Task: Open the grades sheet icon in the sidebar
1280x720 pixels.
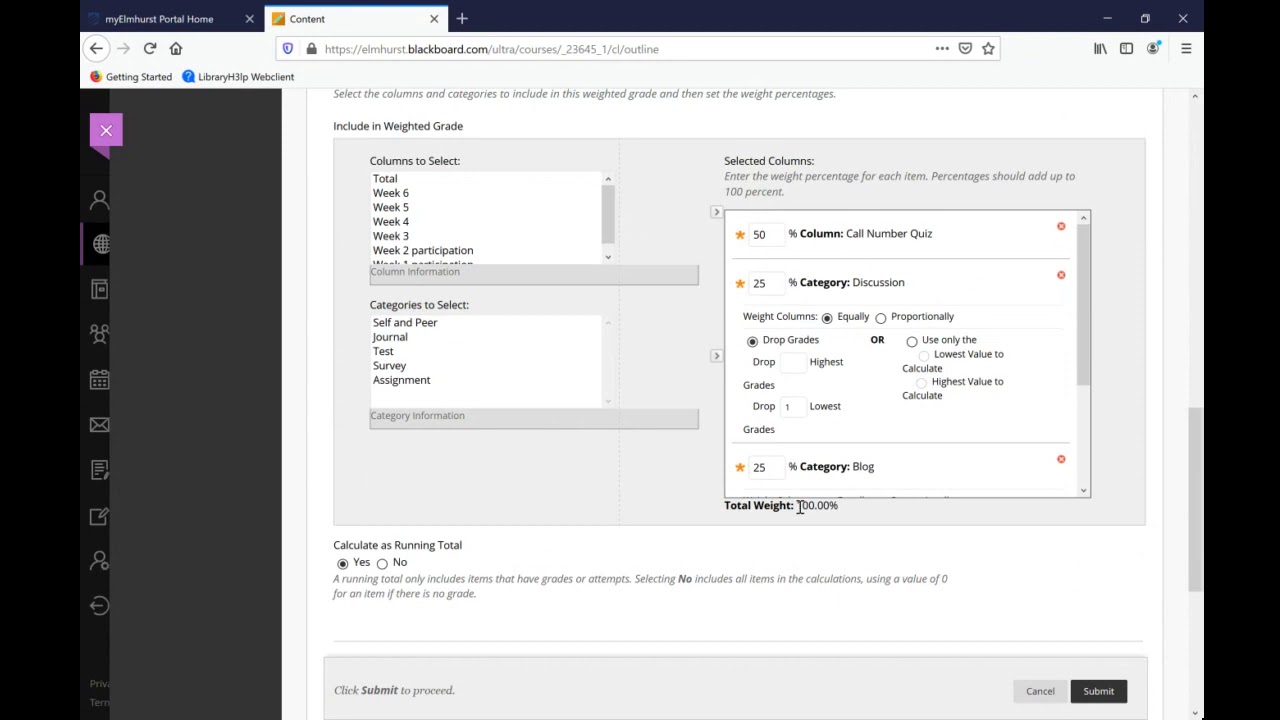Action: pos(100,470)
